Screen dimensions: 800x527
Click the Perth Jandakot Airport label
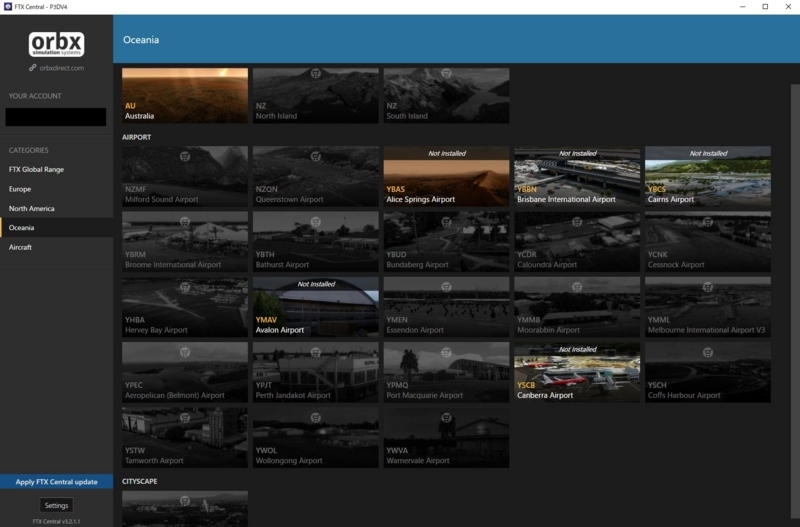click(293, 395)
